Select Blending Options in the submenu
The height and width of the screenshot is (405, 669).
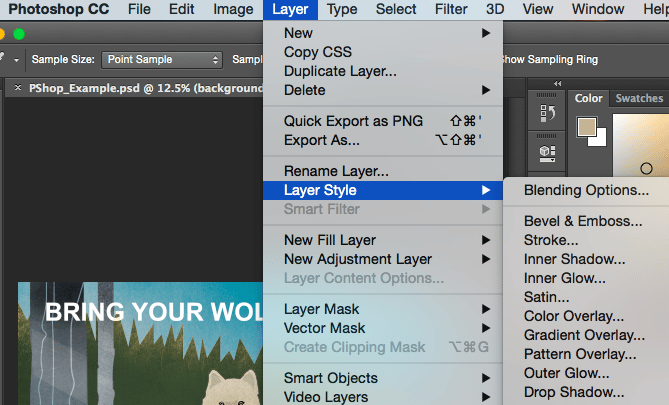(x=586, y=190)
